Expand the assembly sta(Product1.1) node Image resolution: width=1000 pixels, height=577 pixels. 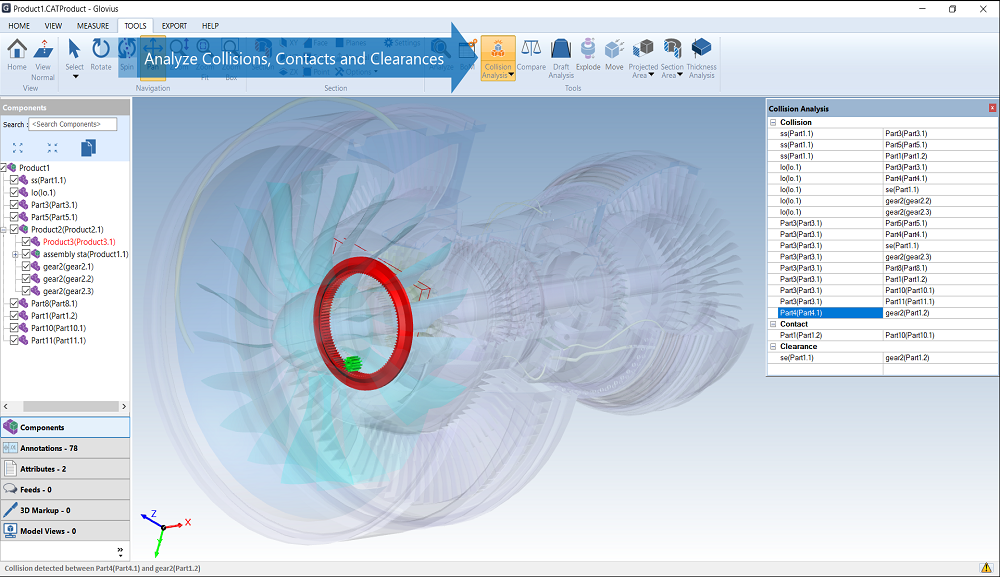[15, 254]
